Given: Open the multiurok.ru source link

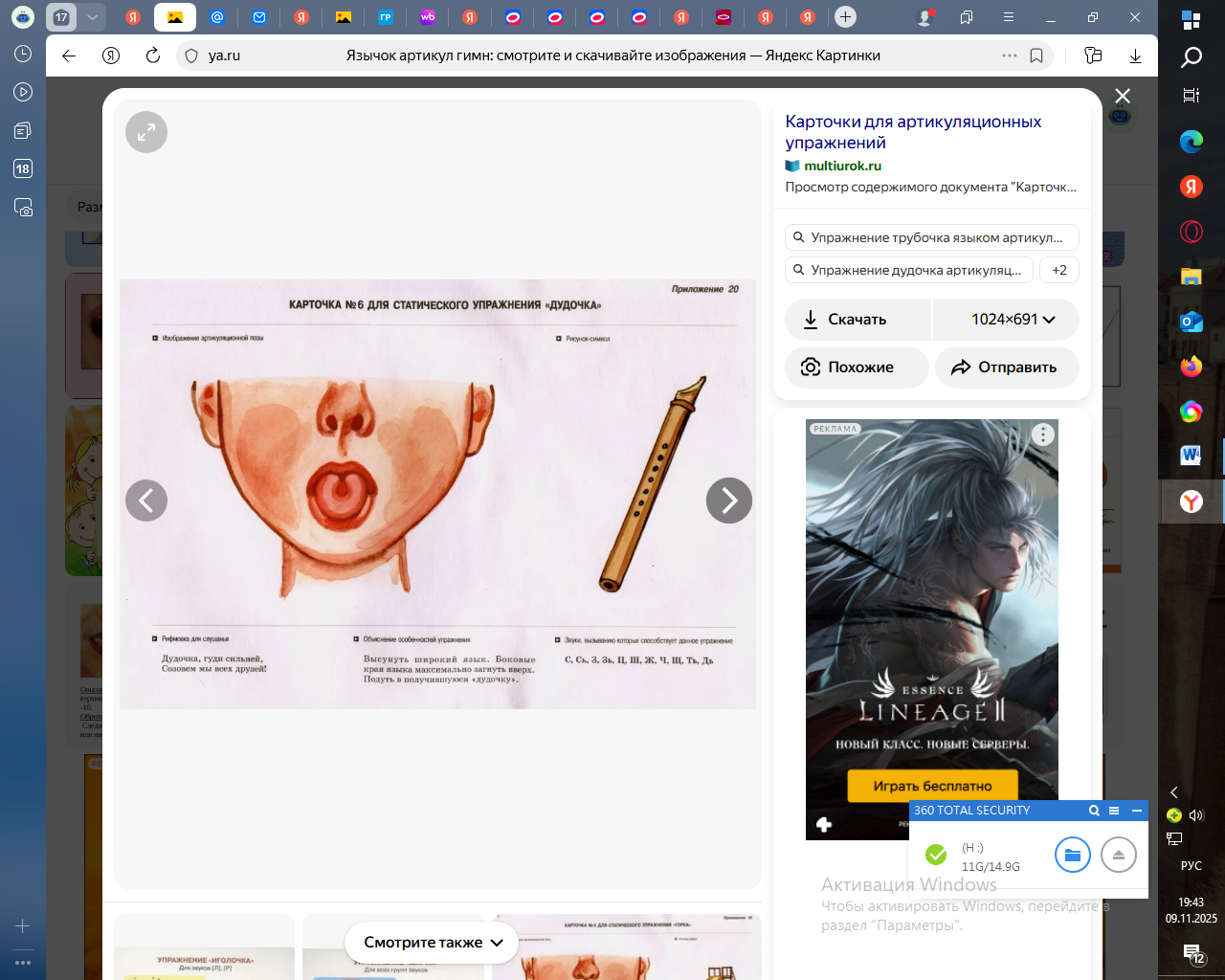Looking at the screenshot, I should pyautogui.click(x=842, y=166).
